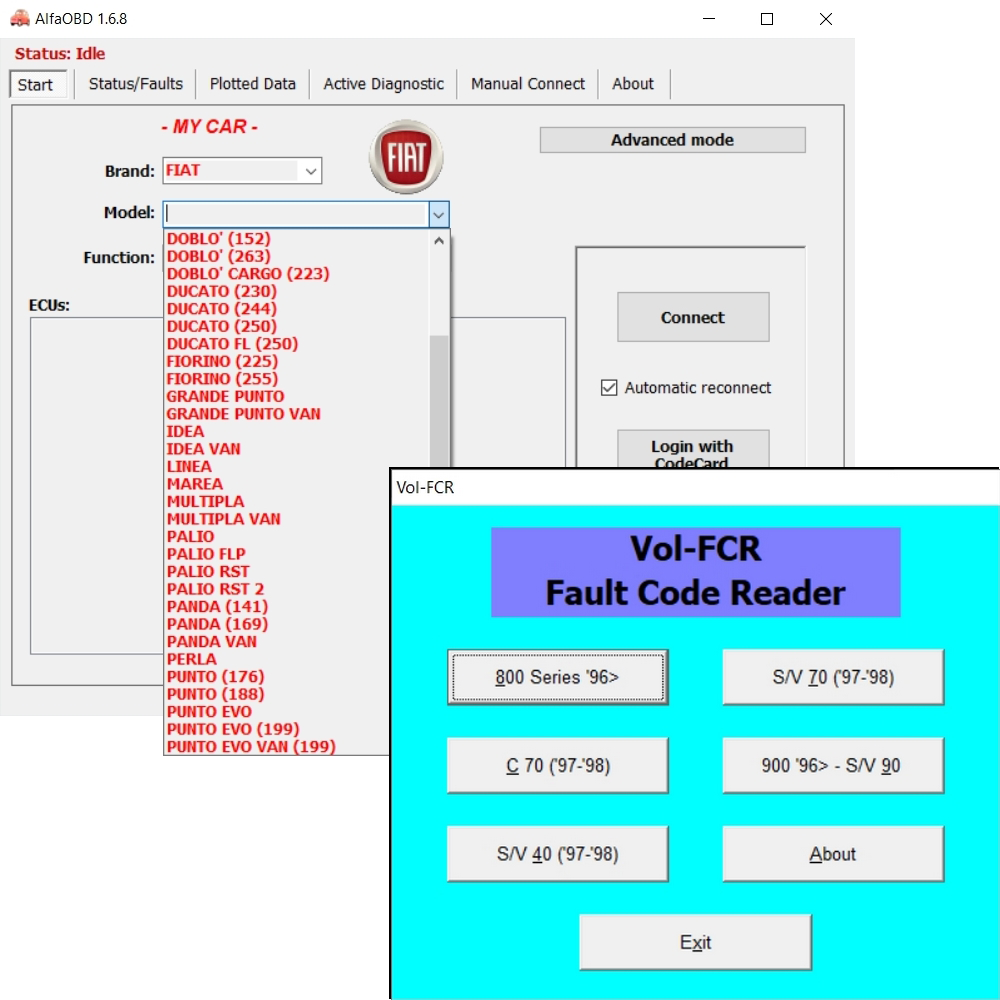Open the Brand dropdown

(311, 171)
